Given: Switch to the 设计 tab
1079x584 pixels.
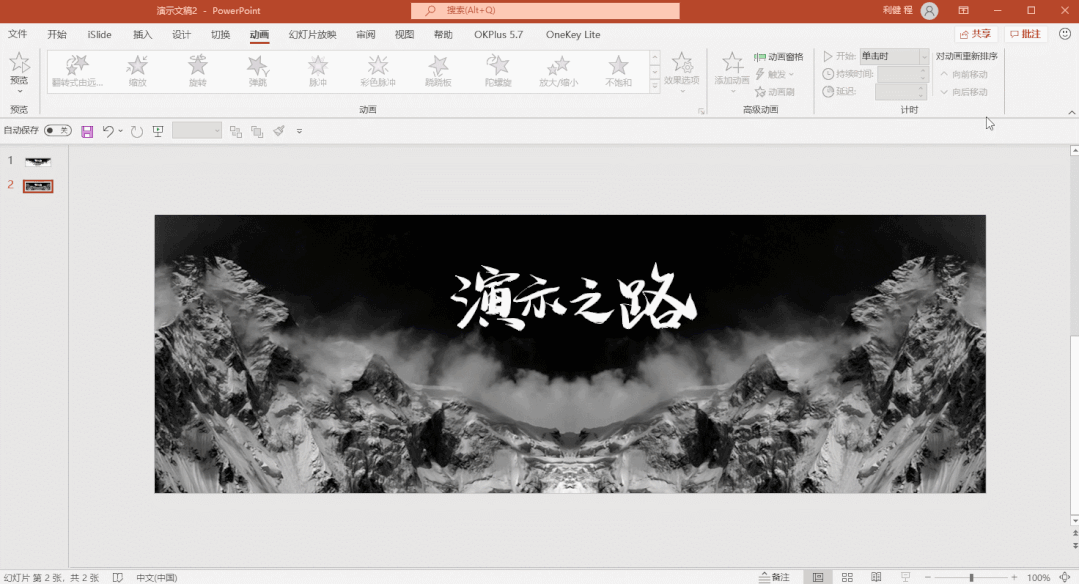Looking at the screenshot, I should pos(182,34).
